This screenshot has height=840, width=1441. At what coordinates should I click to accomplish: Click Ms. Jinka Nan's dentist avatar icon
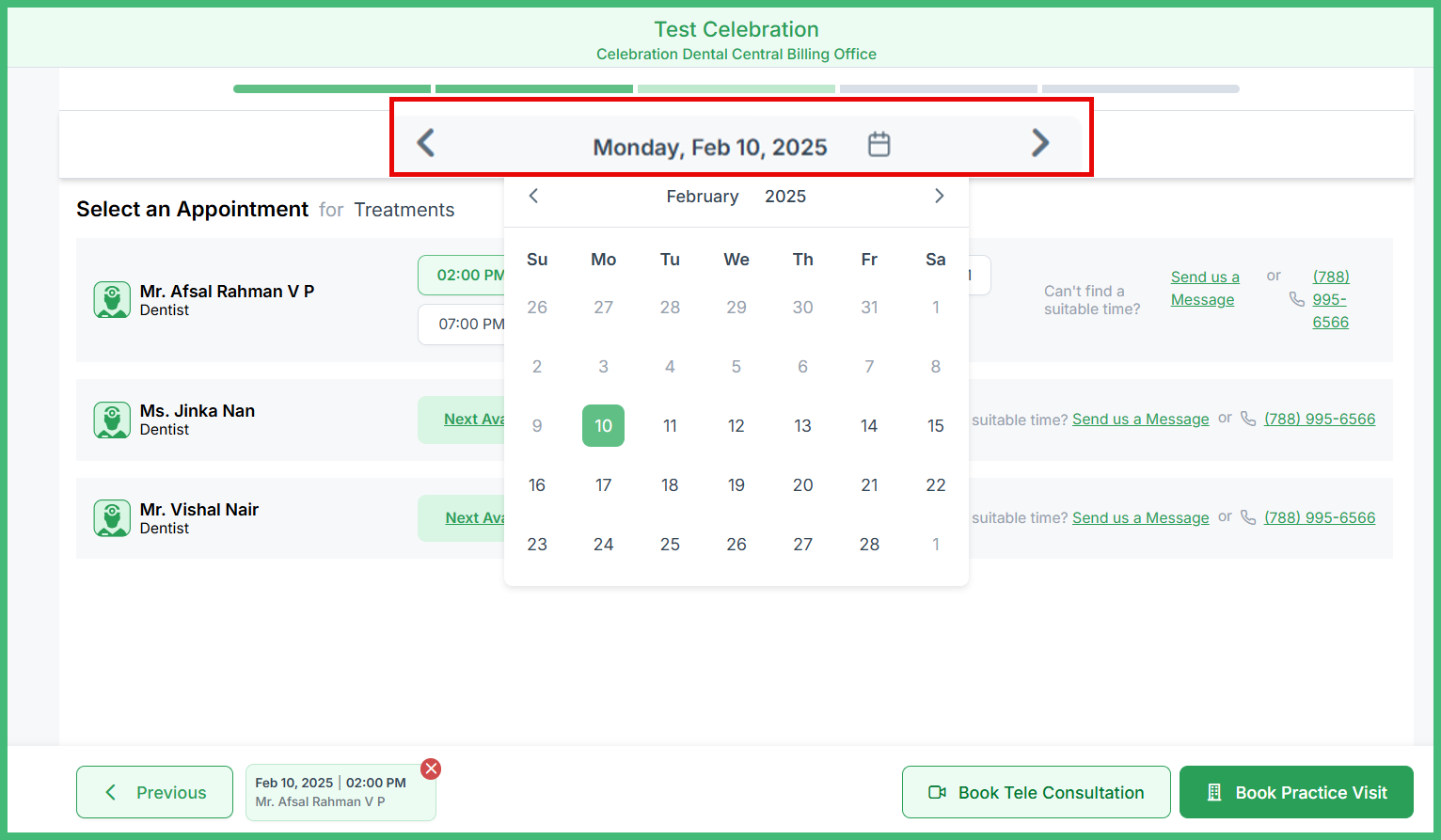coord(112,420)
